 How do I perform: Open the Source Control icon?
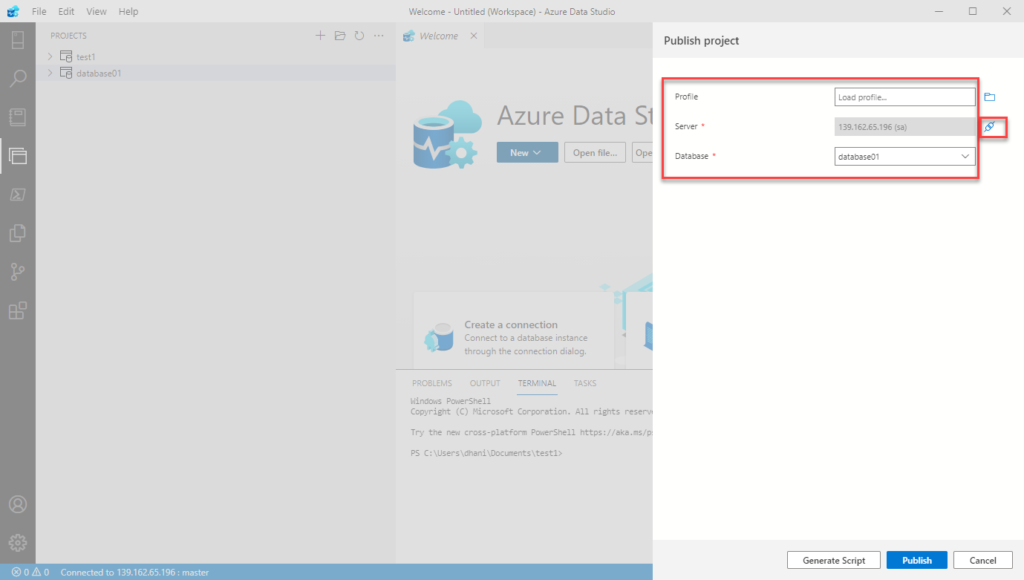click(18, 272)
